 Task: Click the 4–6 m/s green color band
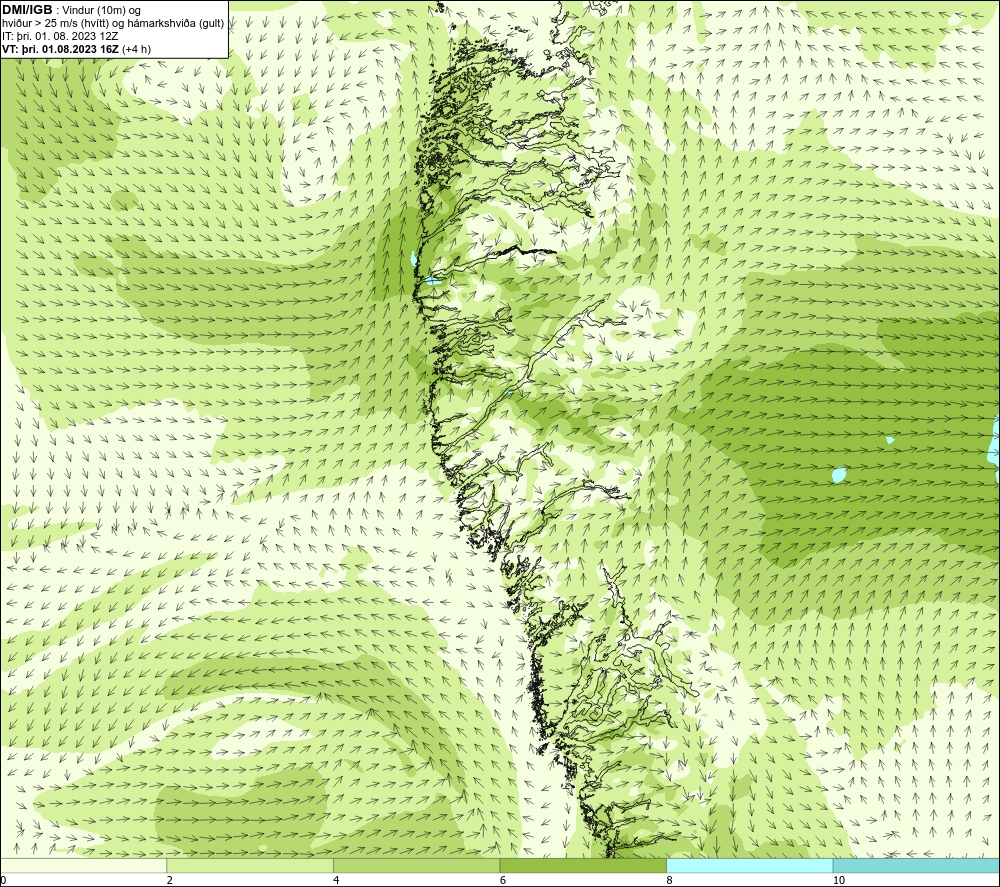(416, 865)
